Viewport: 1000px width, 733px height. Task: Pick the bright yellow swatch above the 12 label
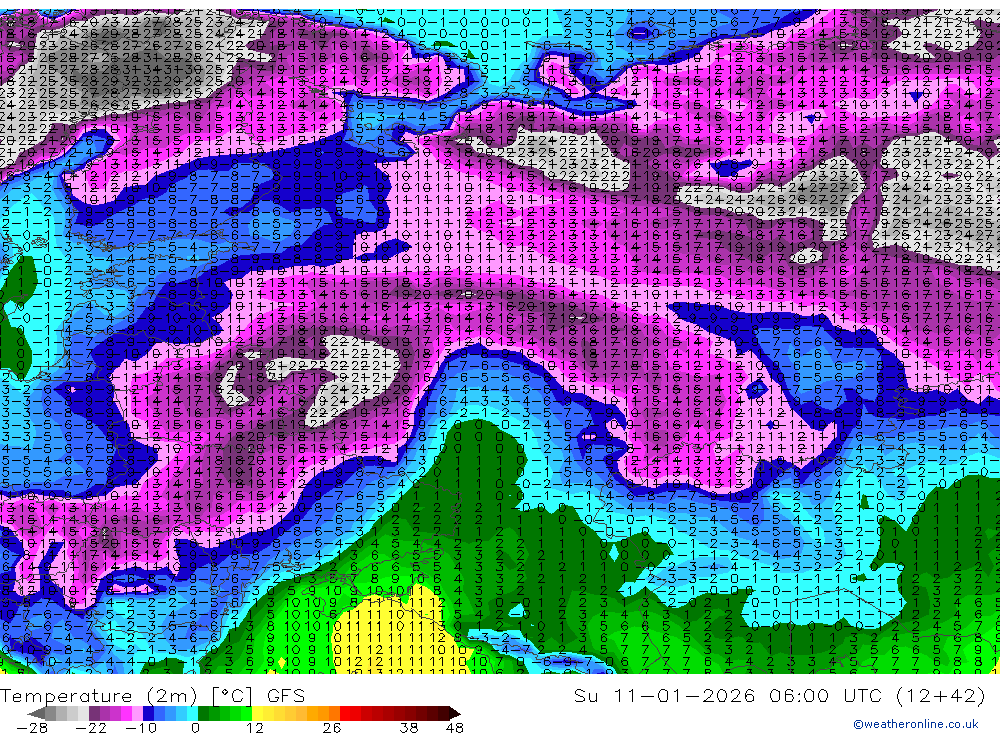[x=258, y=714]
